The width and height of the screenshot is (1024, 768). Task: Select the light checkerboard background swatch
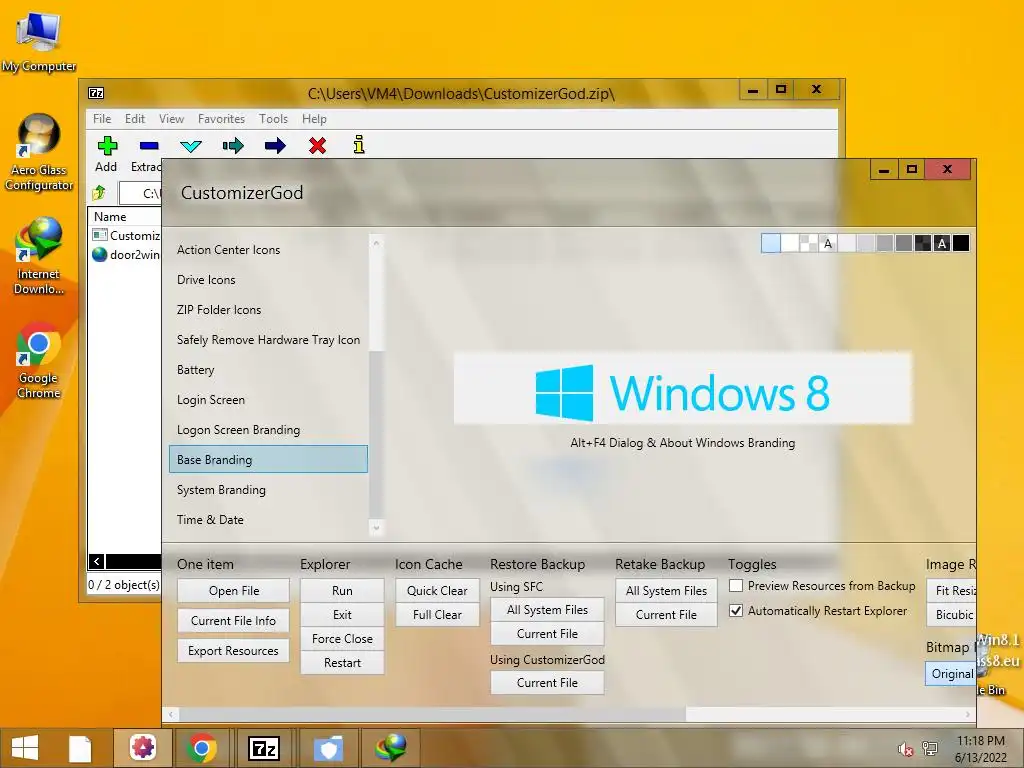pos(808,244)
